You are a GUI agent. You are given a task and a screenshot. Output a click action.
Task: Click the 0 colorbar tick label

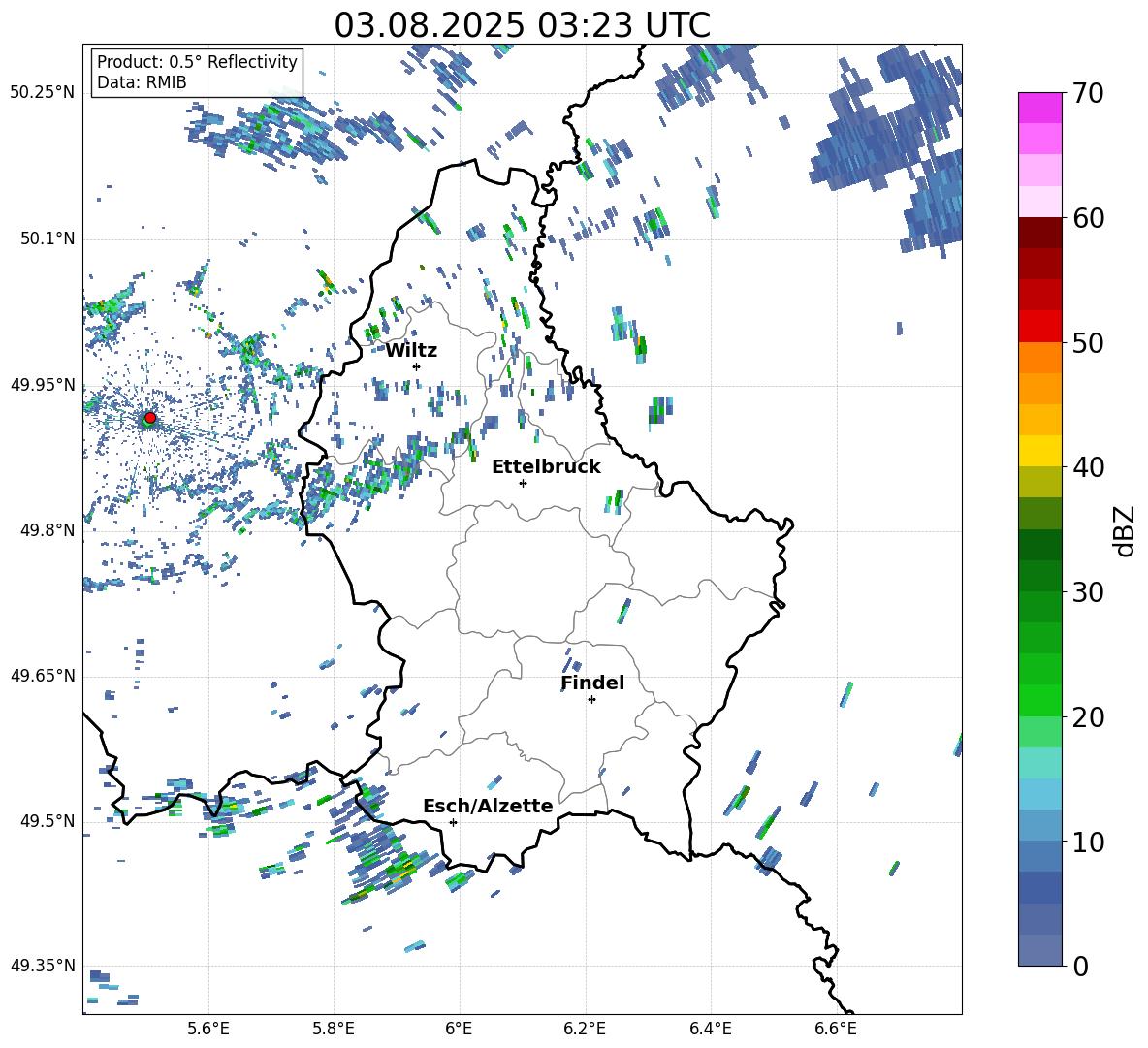[x=1081, y=967]
